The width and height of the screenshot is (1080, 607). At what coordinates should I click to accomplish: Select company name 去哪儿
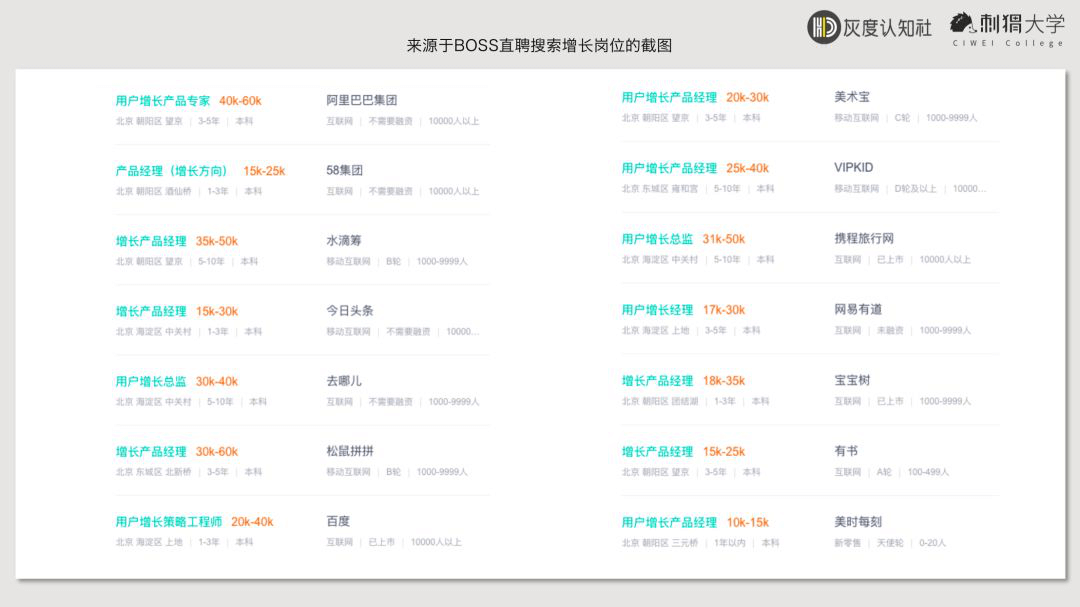point(344,381)
